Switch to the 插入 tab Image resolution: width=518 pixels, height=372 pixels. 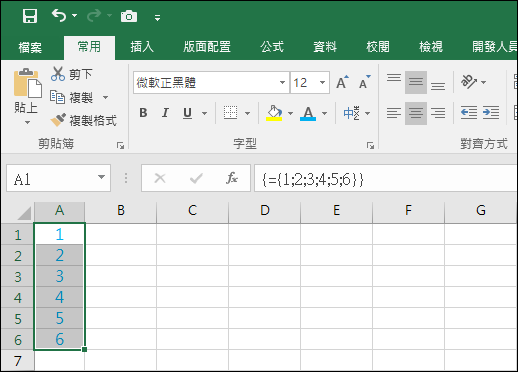pyautogui.click(x=142, y=47)
